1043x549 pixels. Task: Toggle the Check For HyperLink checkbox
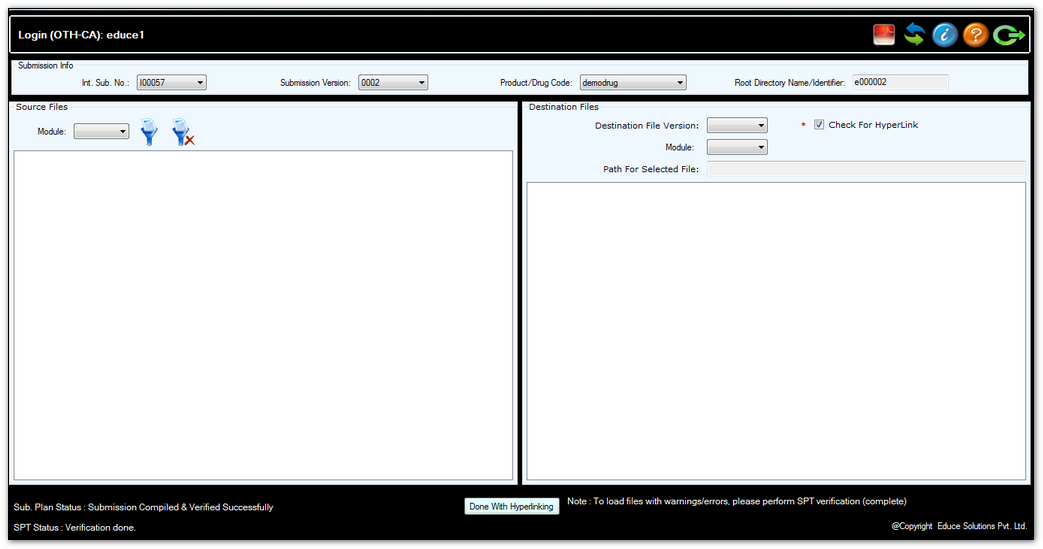point(819,125)
